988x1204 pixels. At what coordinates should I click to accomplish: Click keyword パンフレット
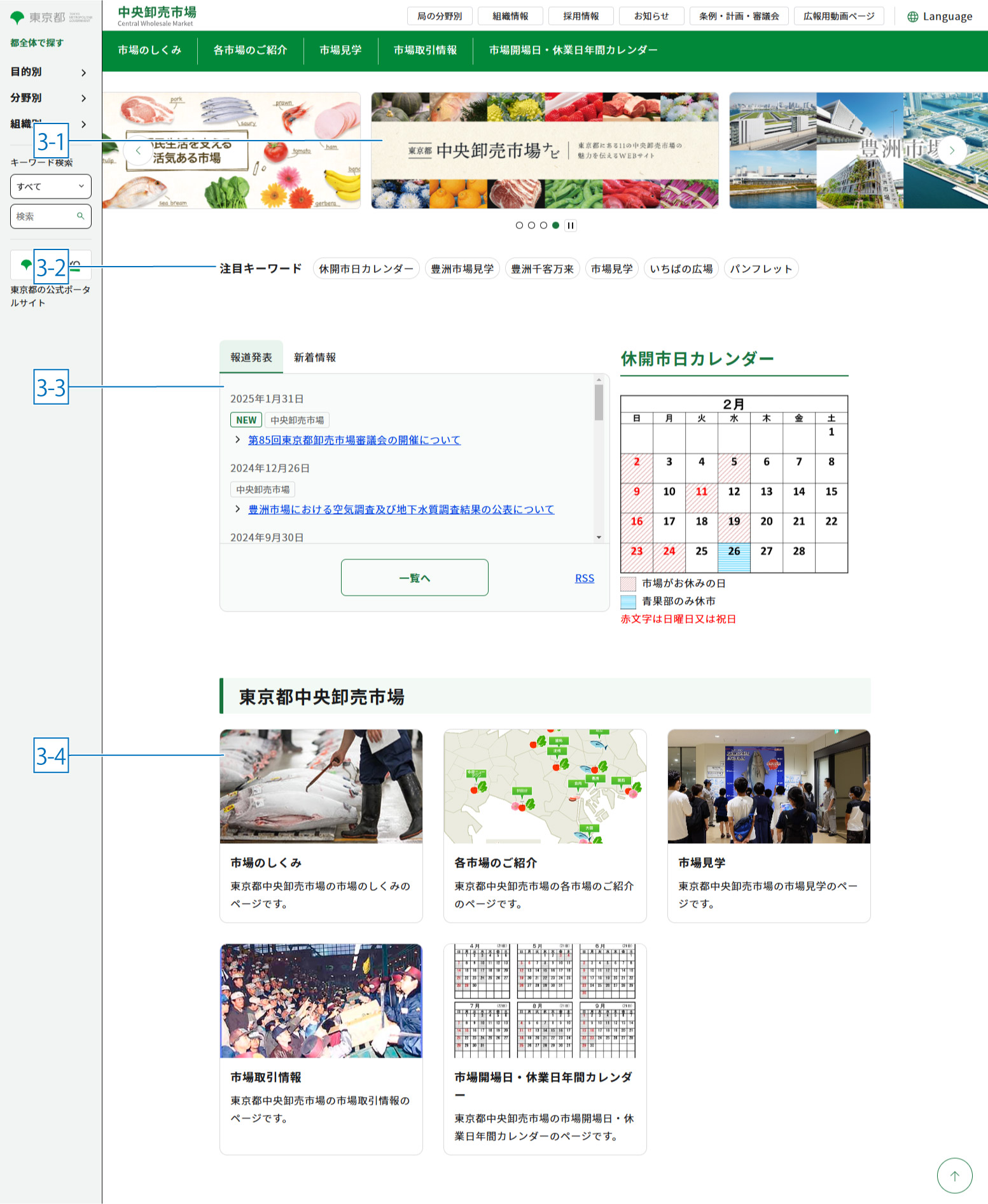(x=761, y=269)
